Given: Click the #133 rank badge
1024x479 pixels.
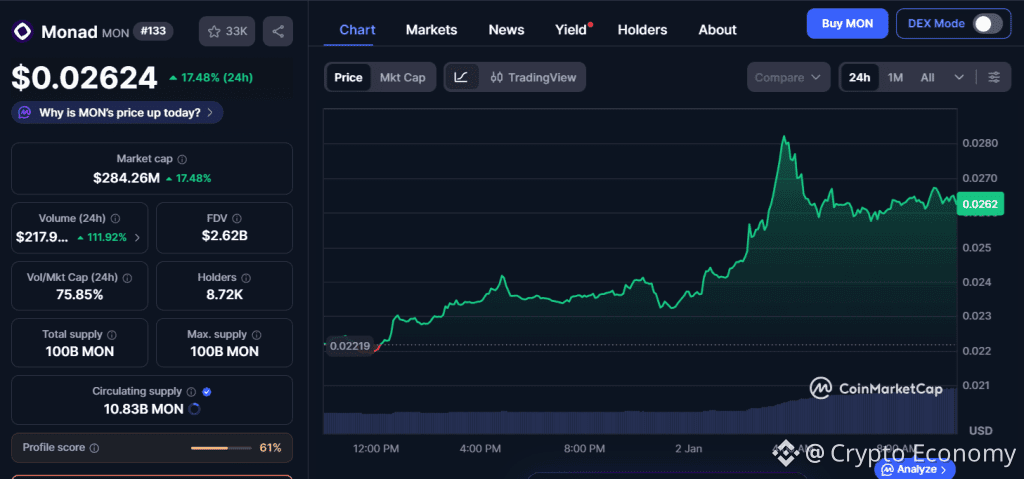Looking at the screenshot, I should [153, 31].
